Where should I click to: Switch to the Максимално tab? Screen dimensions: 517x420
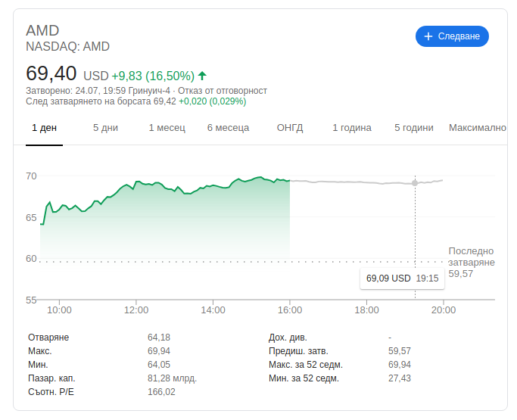coord(477,128)
